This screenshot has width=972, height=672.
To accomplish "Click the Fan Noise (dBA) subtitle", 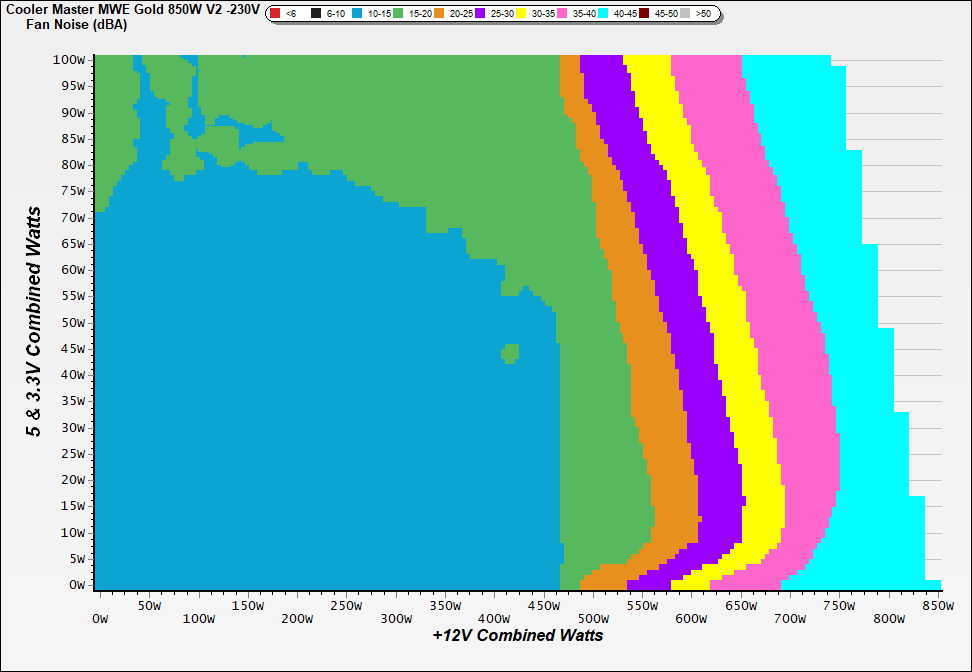I will 77,25.
